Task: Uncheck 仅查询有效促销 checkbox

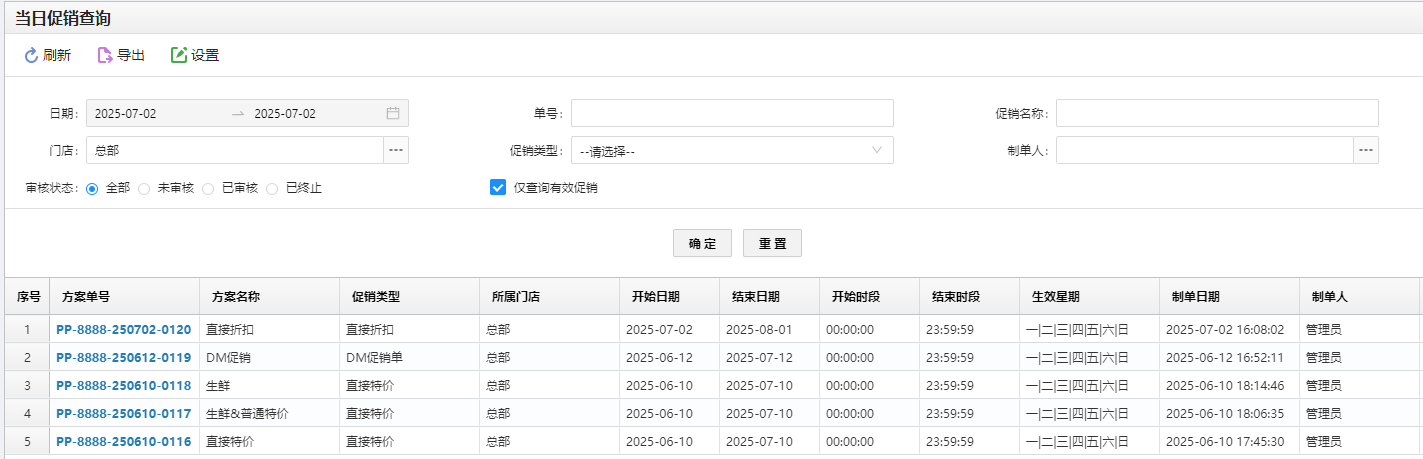Action: point(498,187)
